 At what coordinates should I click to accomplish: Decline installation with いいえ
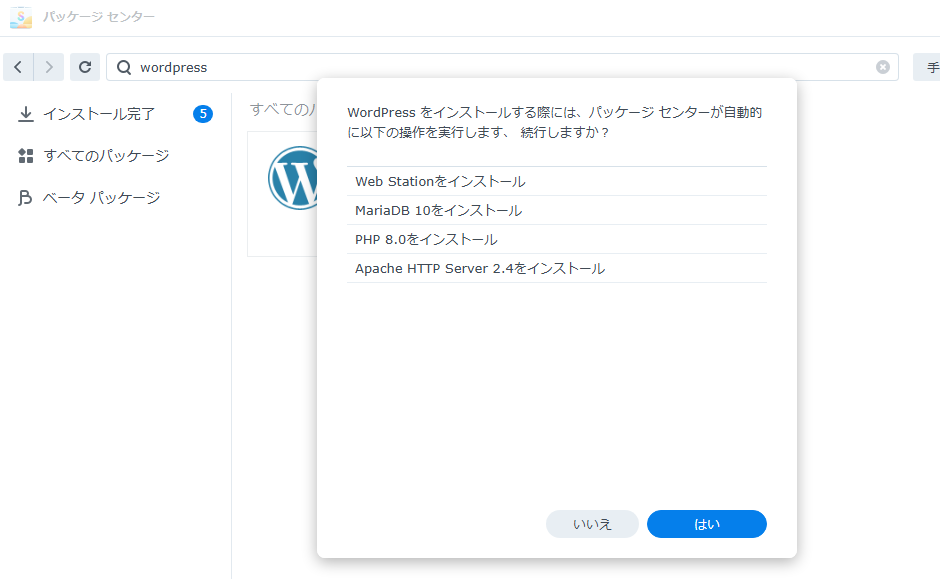click(x=592, y=524)
